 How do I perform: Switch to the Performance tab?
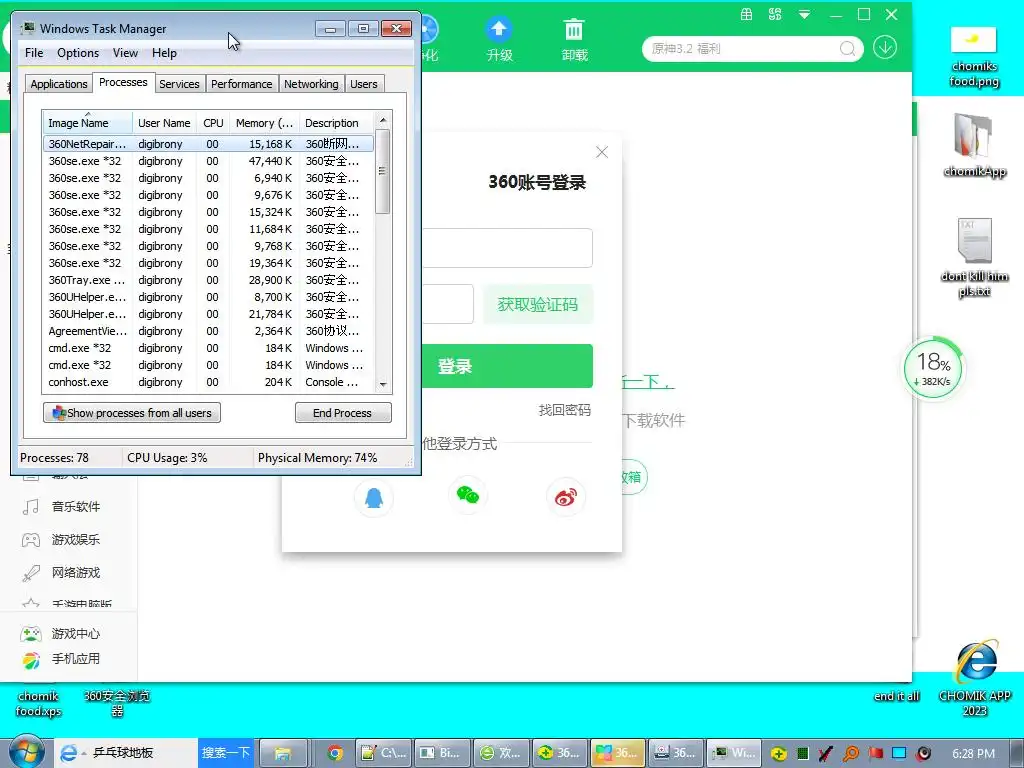click(241, 84)
